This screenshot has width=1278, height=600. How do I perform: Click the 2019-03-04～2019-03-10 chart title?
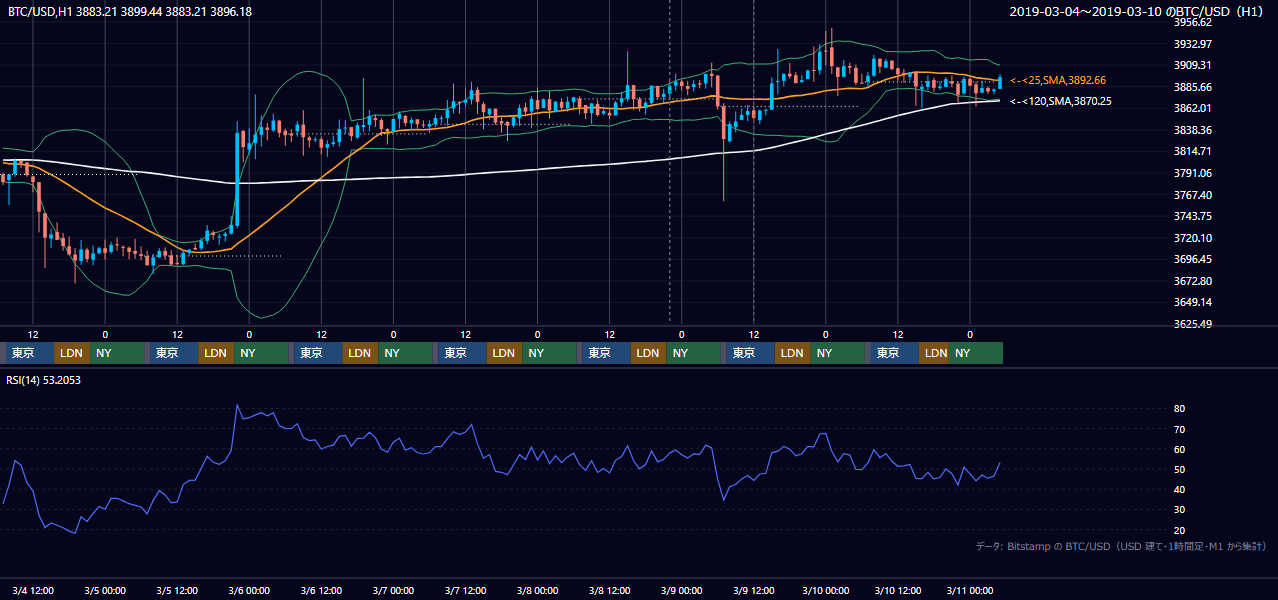1138,11
